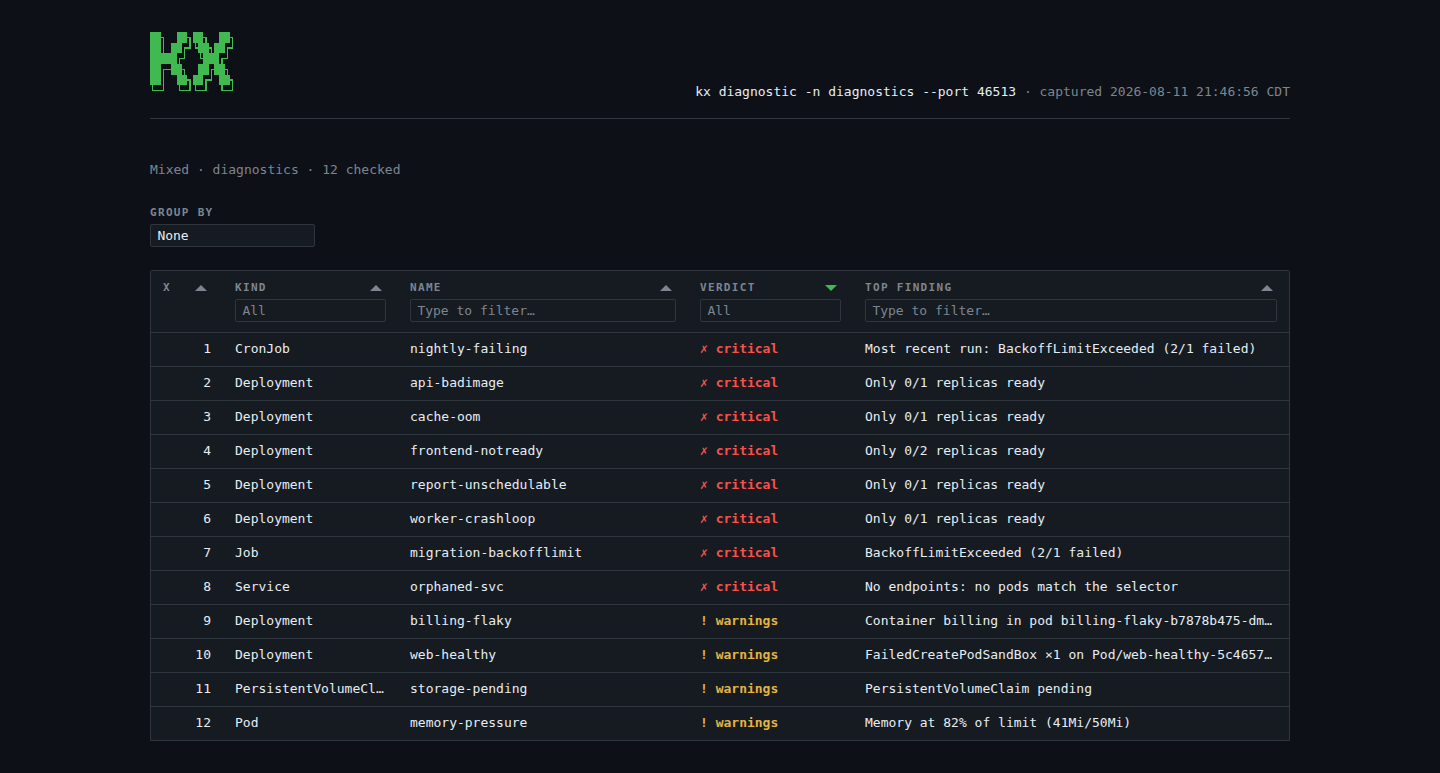Sort by the TOP FINDING column arrow

click(1267, 288)
